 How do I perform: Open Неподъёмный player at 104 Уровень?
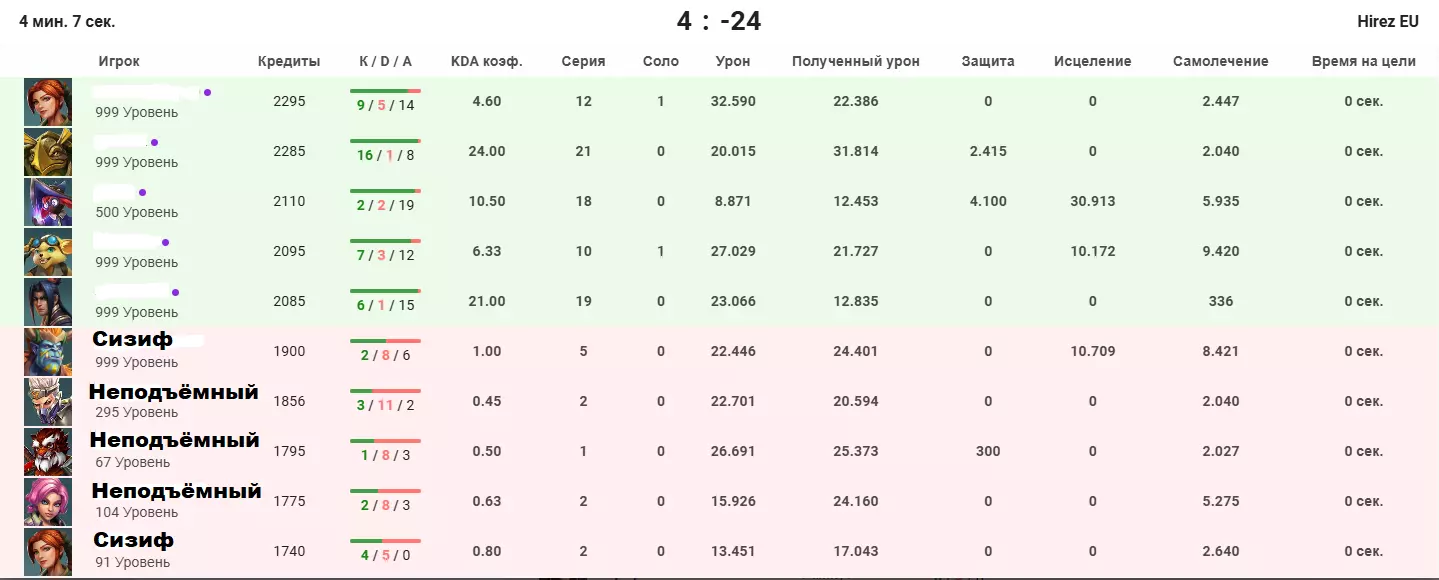click(x=176, y=491)
